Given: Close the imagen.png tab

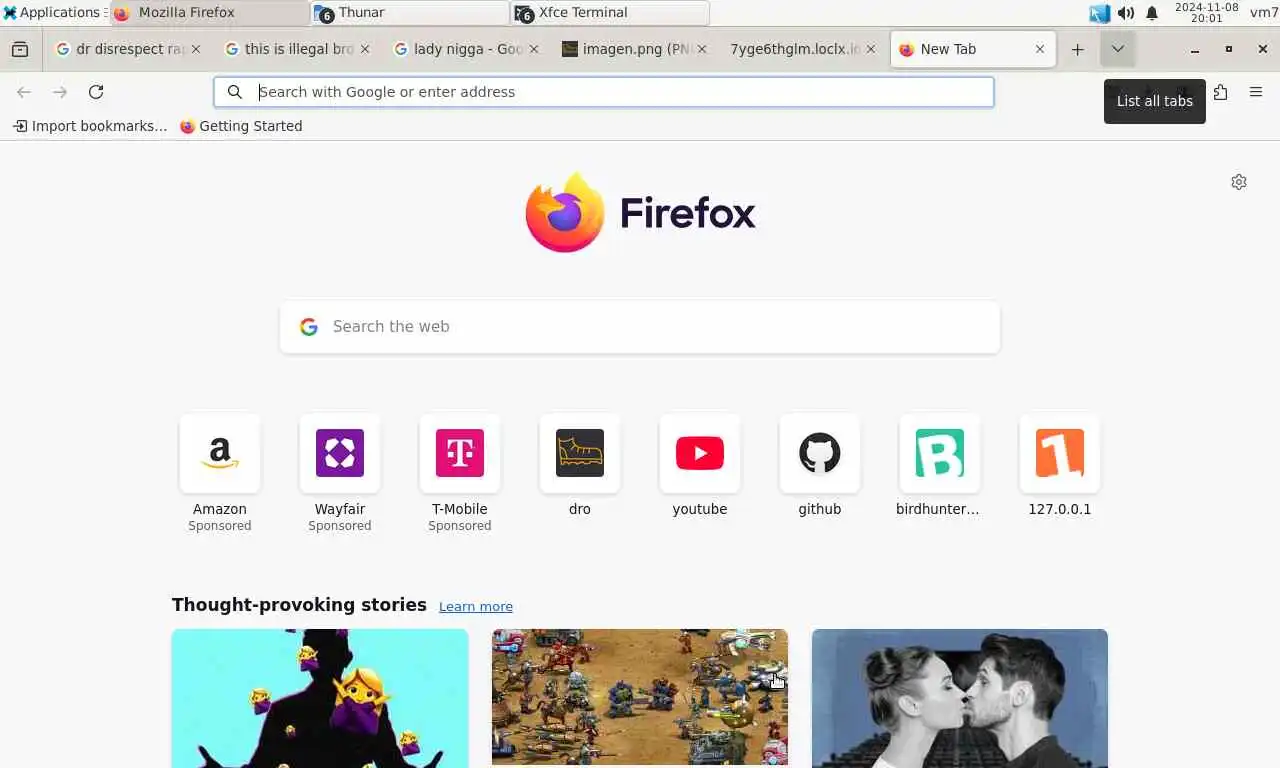Looking at the screenshot, I should (x=702, y=49).
